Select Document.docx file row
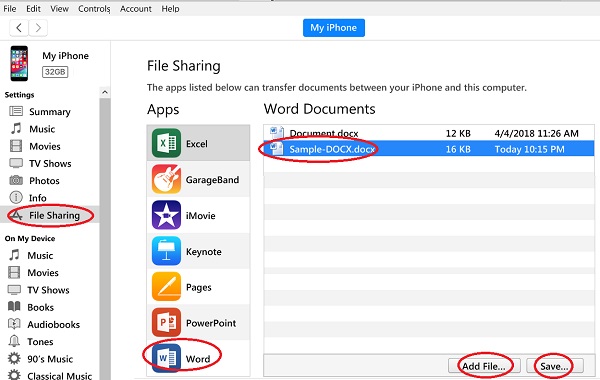600x380 pixels. [429, 133]
